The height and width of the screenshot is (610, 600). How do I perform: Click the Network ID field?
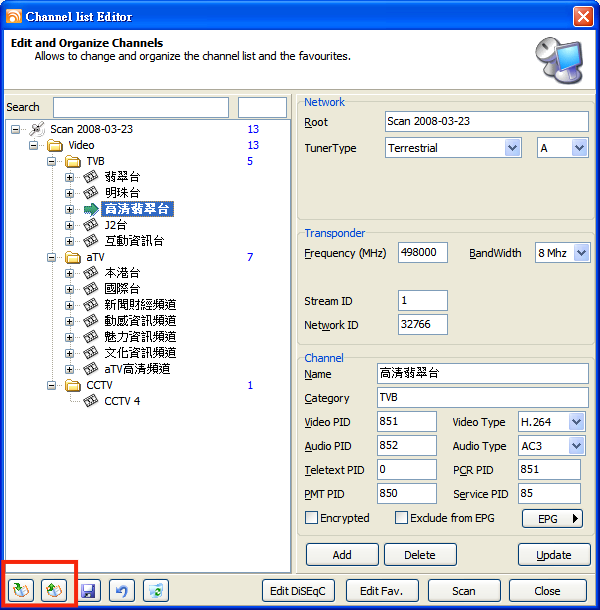(423, 324)
